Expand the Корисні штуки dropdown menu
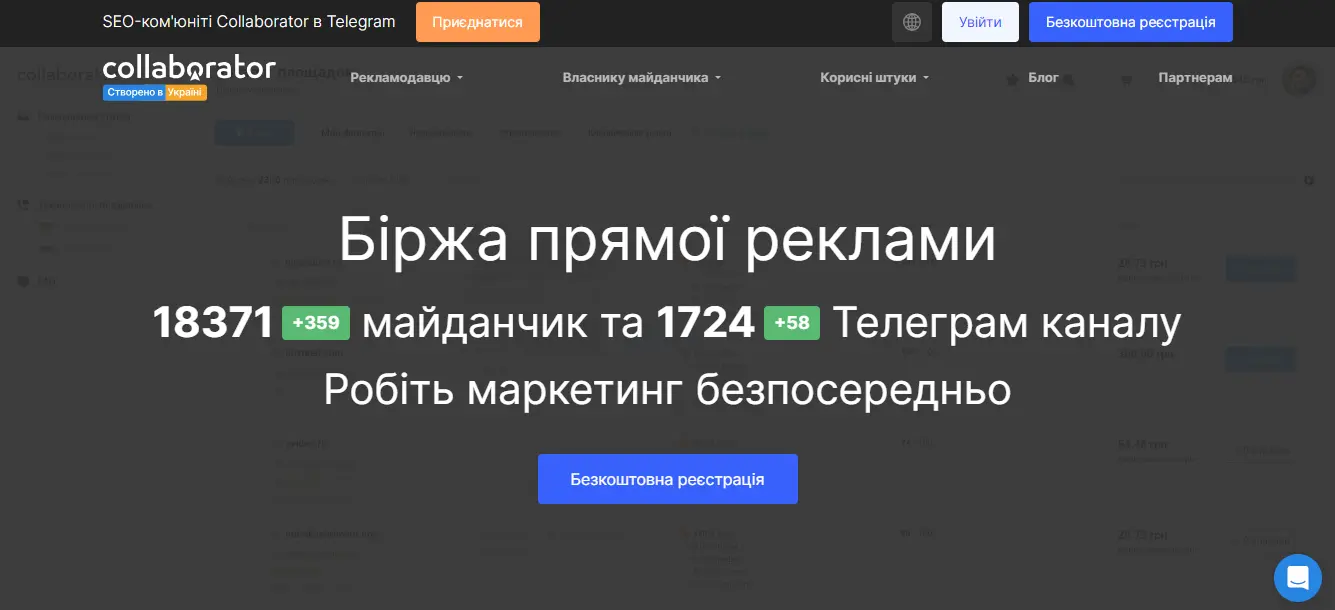 [875, 78]
